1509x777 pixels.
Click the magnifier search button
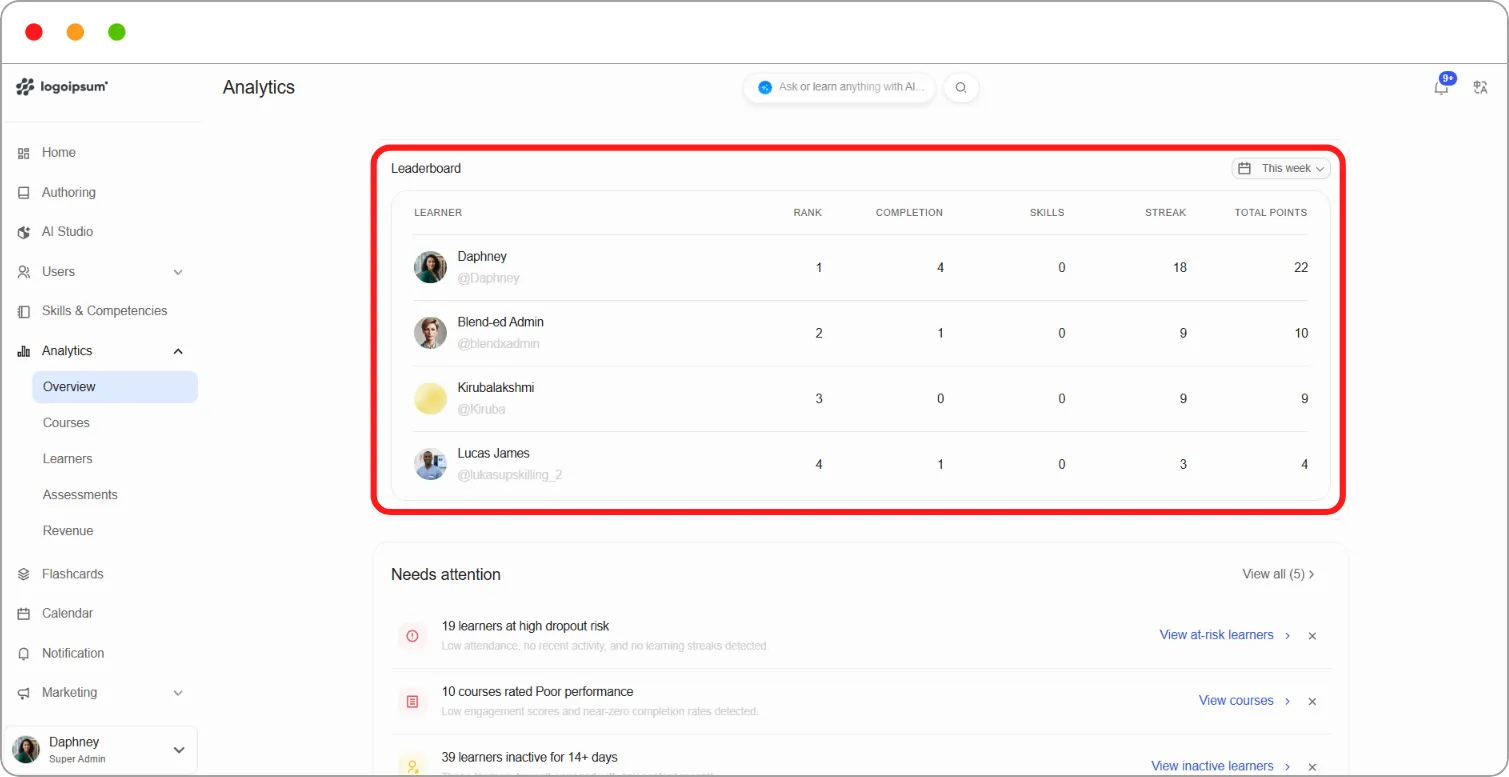click(961, 87)
